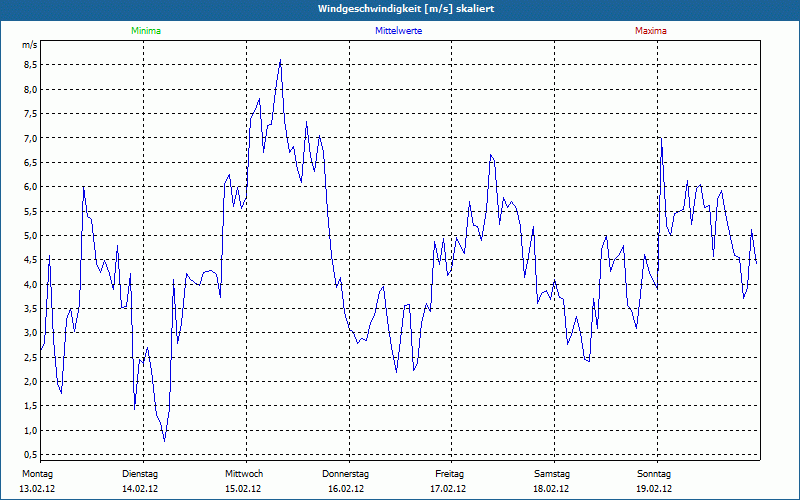Click the 6,5 y-axis value
The image size is (800, 500).
tap(30, 162)
